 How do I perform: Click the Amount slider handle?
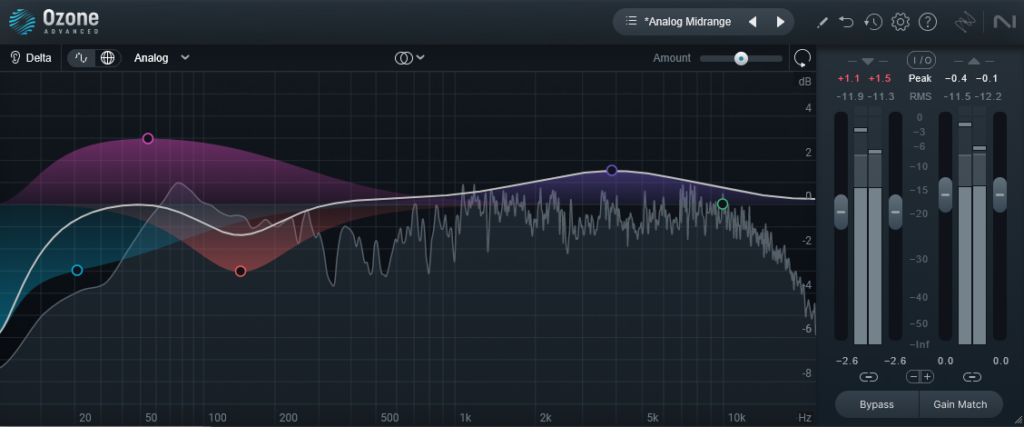741,58
